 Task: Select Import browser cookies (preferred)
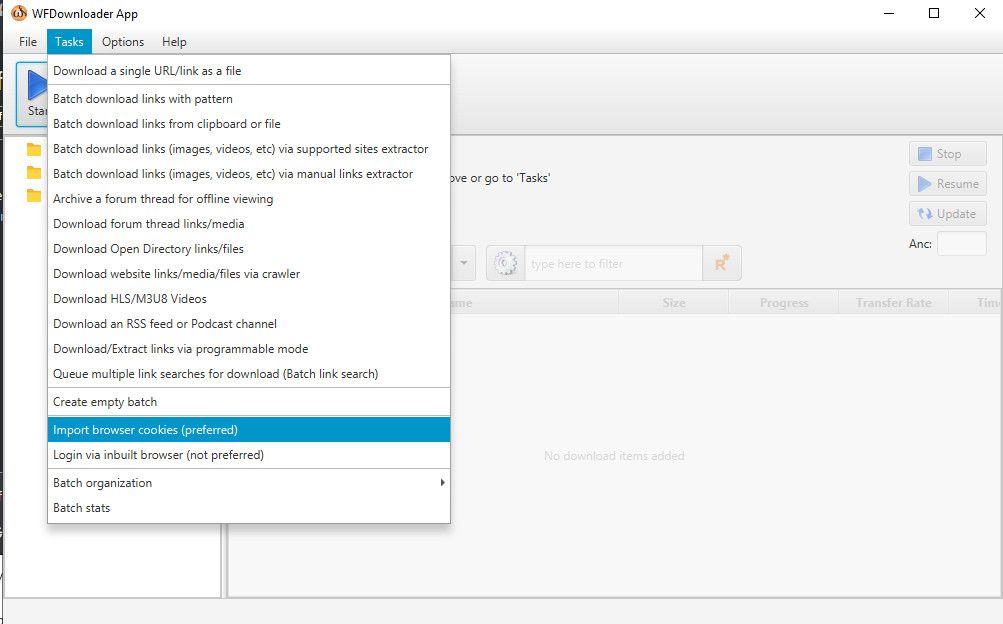[249, 430]
